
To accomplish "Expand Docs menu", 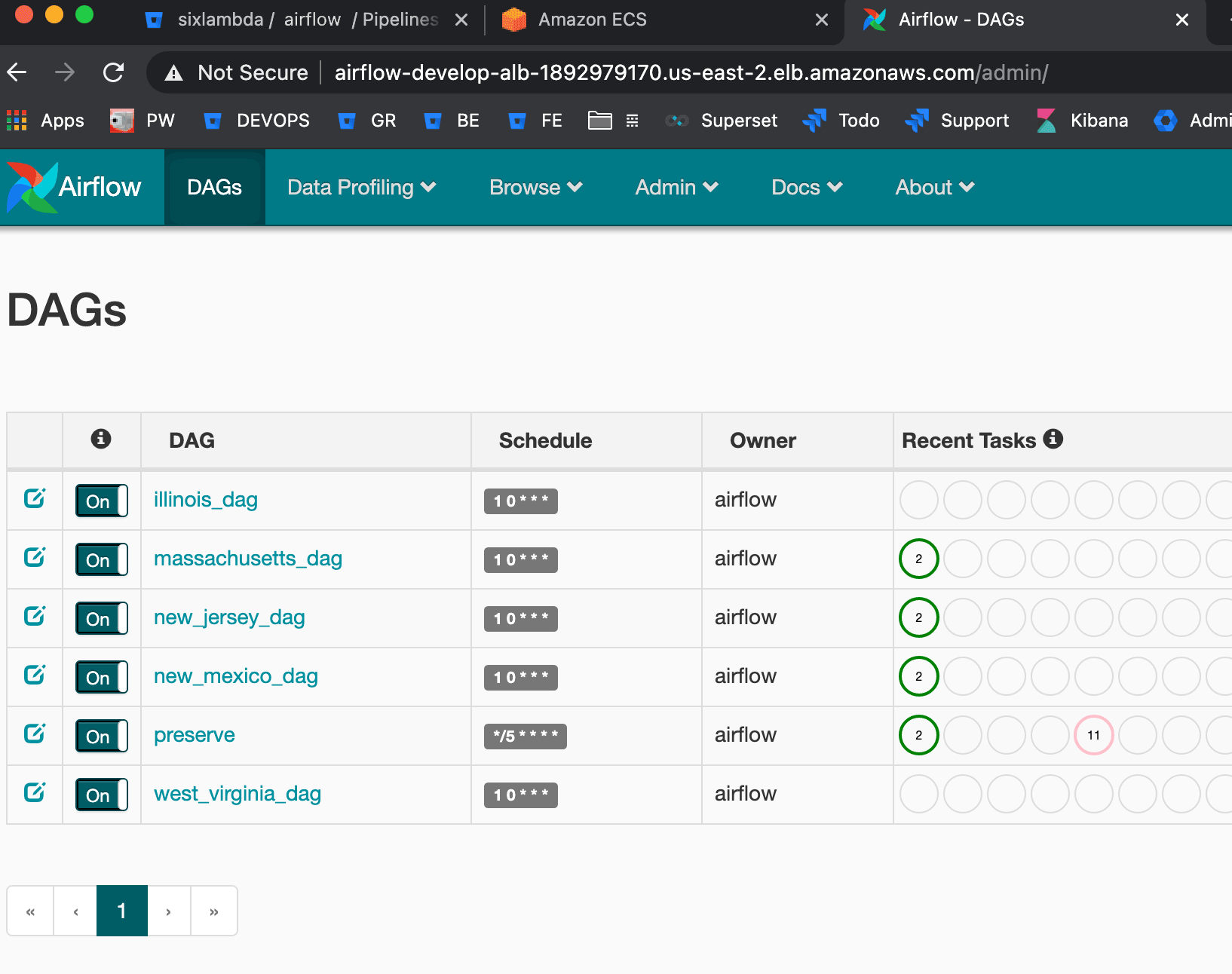I will 807,187.
